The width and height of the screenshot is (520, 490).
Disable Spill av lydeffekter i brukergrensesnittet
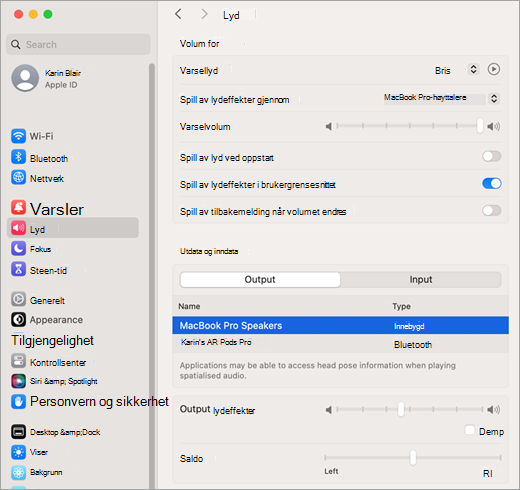coord(492,183)
